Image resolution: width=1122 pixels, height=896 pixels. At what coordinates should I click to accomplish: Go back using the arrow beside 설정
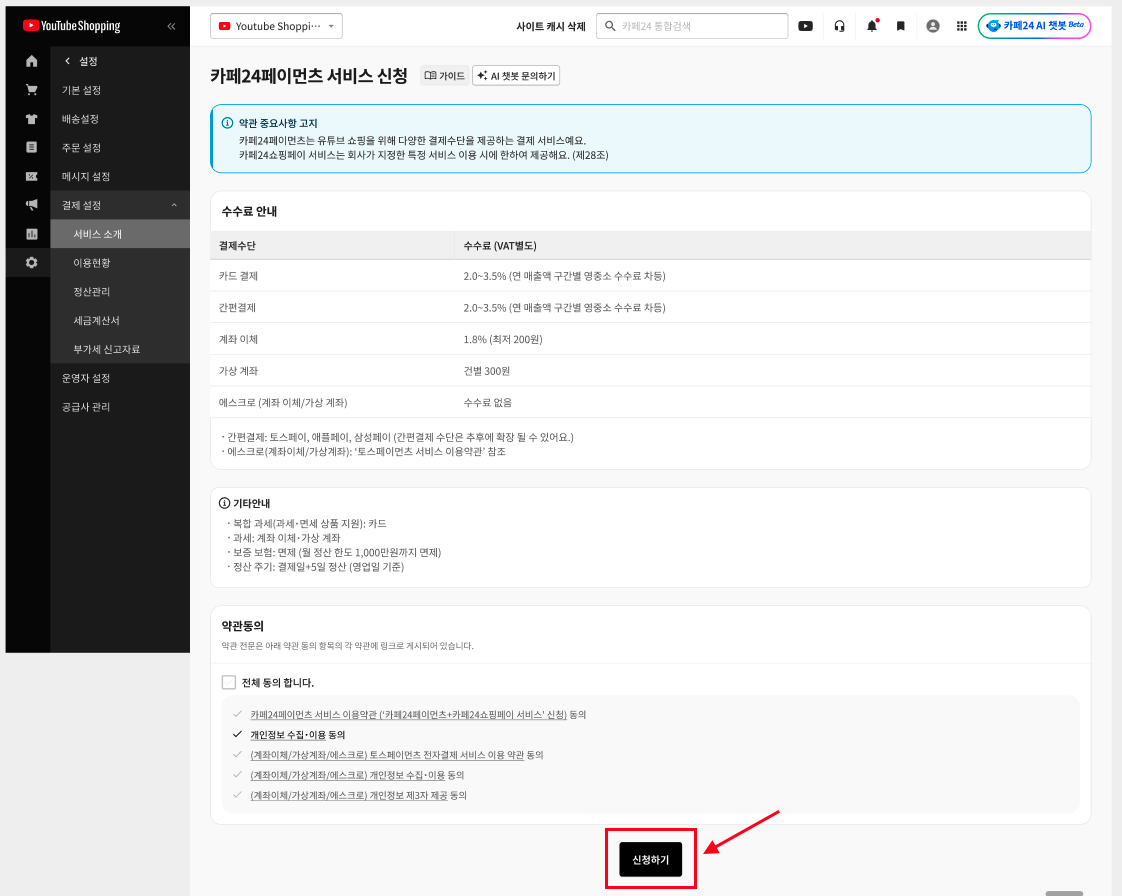pyautogui.click(x=67, y=62)
